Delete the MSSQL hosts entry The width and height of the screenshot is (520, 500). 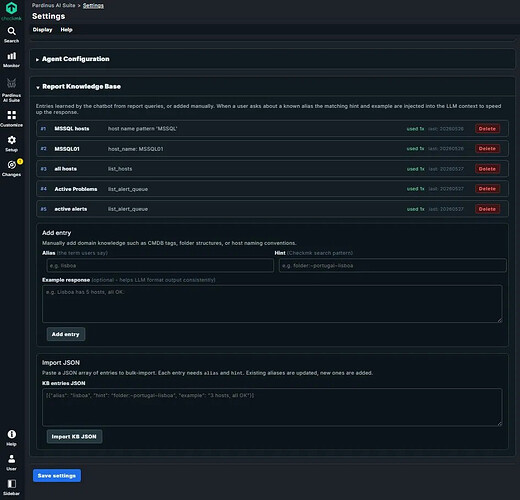(487, 129)
